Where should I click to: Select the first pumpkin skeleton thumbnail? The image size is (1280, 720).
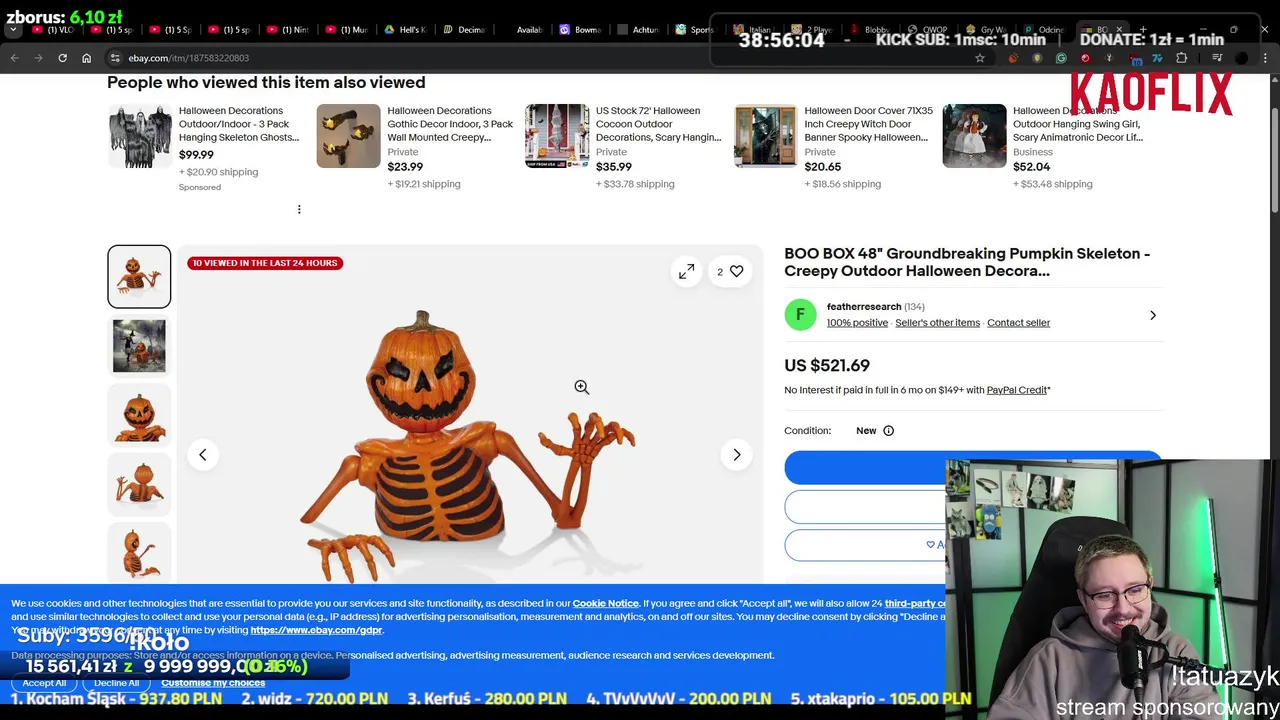tap(139, 276)
